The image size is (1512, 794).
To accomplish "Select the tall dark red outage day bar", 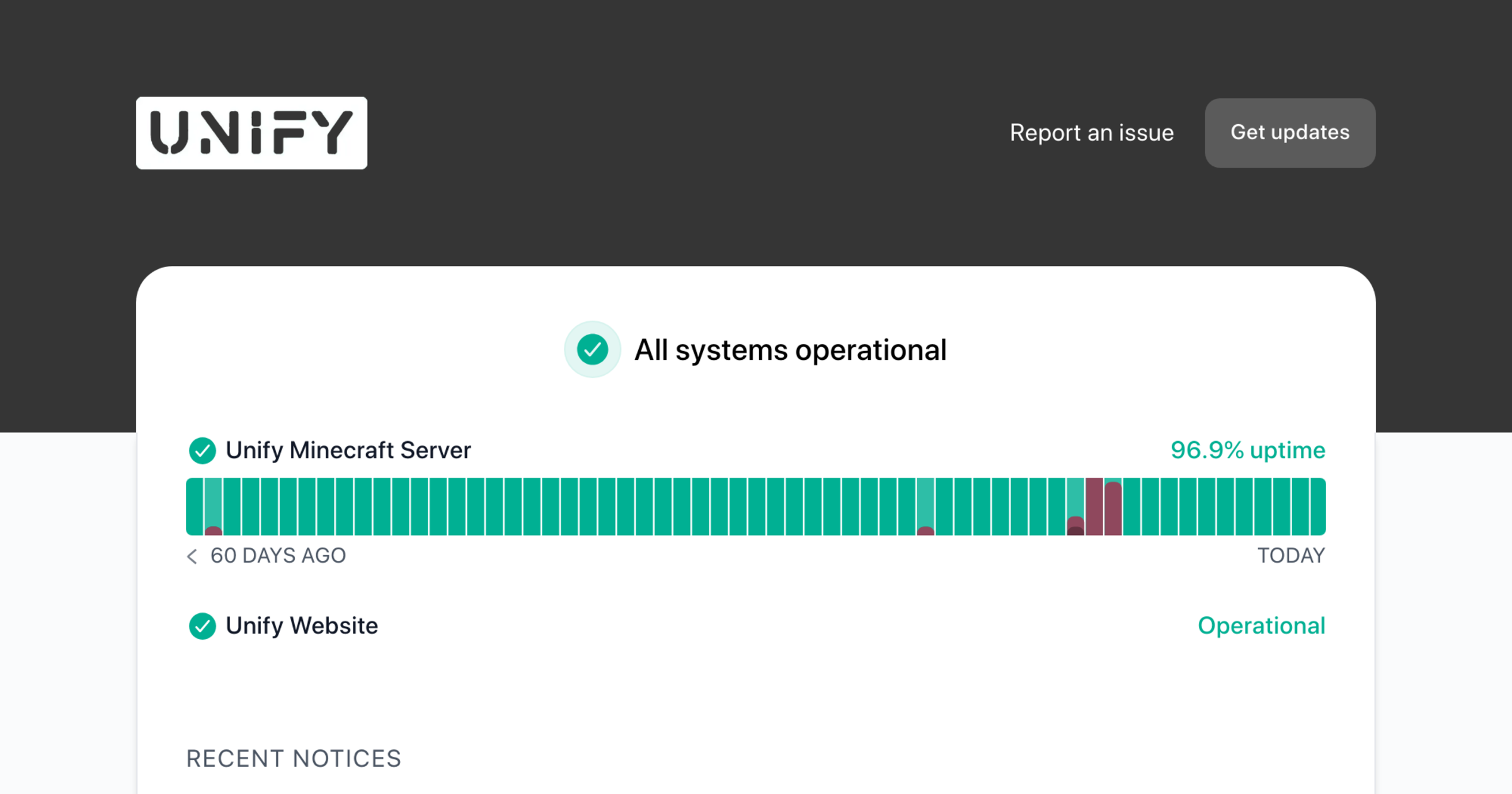I will [x=1094, y=507].
